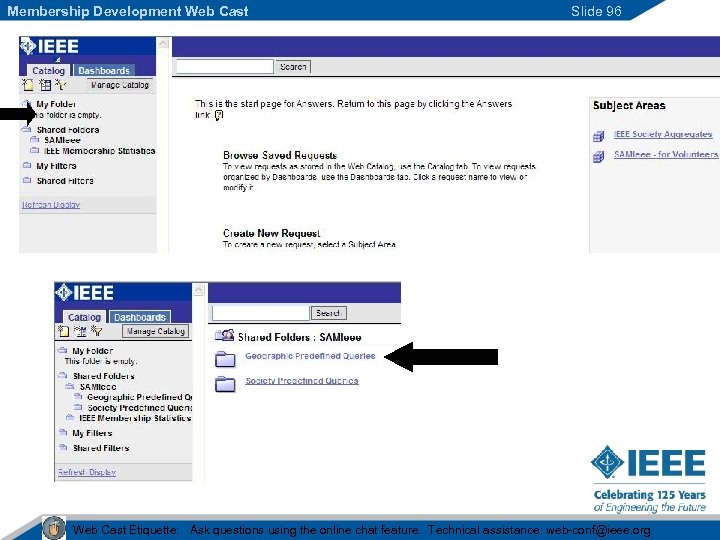The image size is (720, 540).
Task: Click folder icon beside Society Predefined Queries
Action: [x=225, y=384]
